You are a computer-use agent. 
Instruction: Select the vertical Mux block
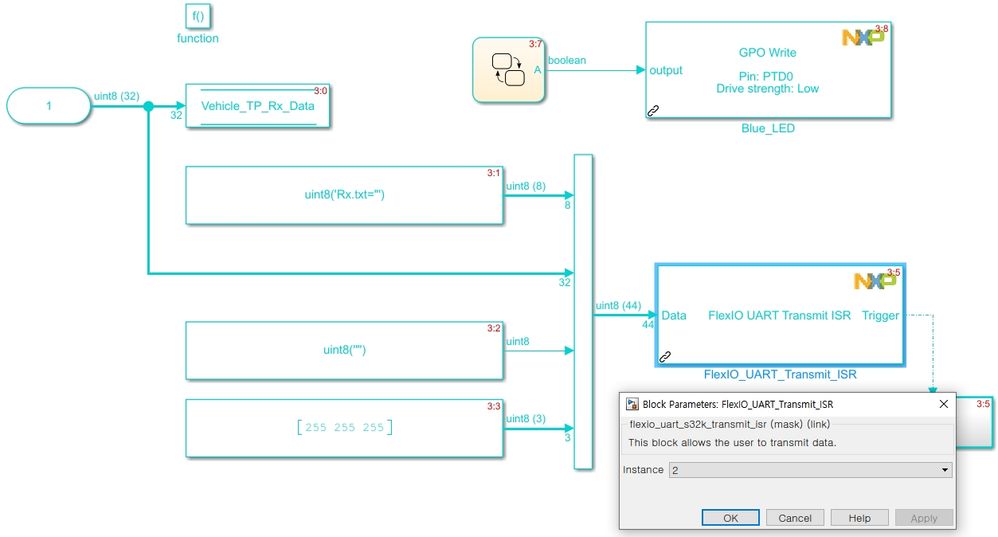(583, 312)
